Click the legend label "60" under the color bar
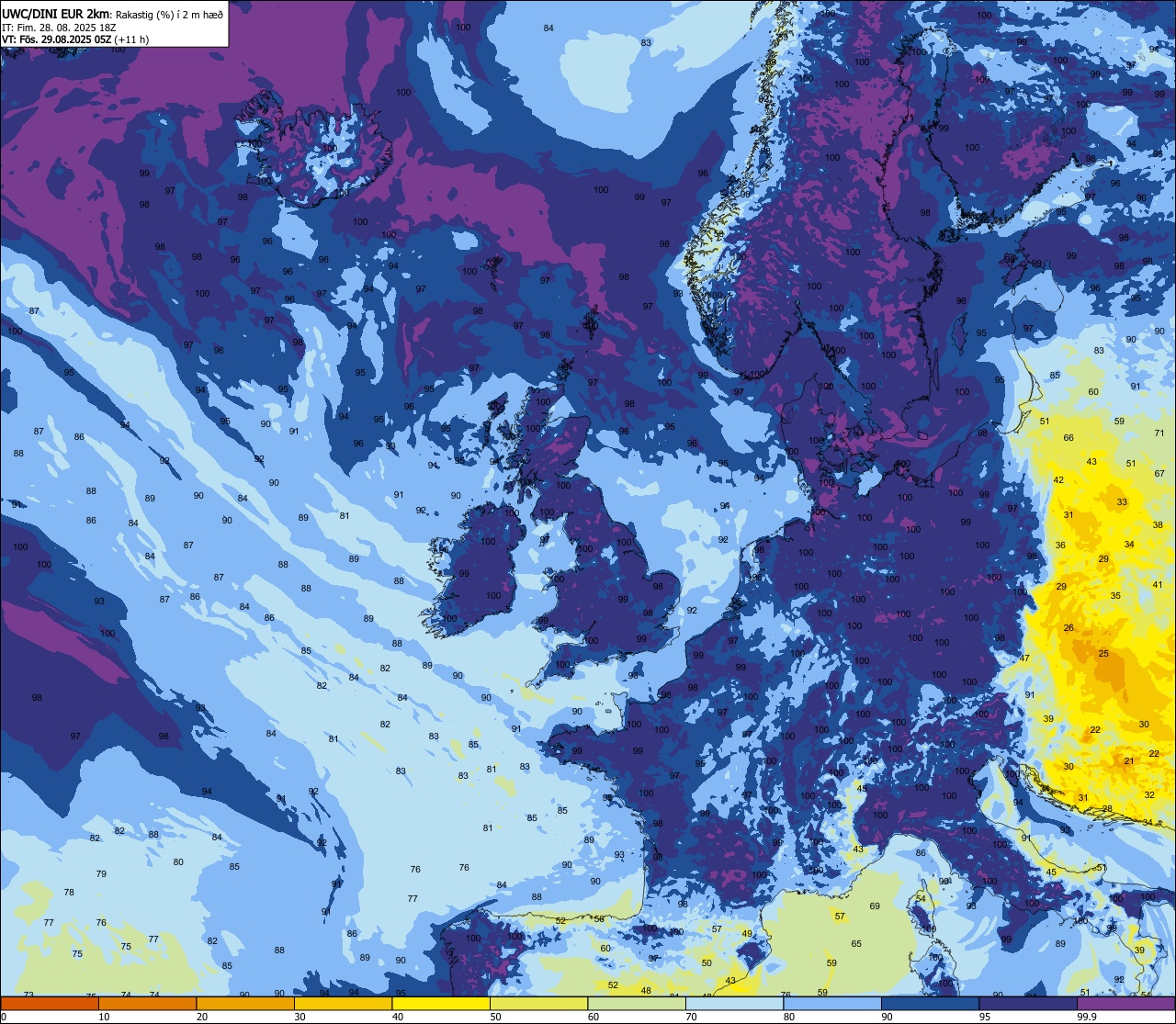 click(594, 1017)
